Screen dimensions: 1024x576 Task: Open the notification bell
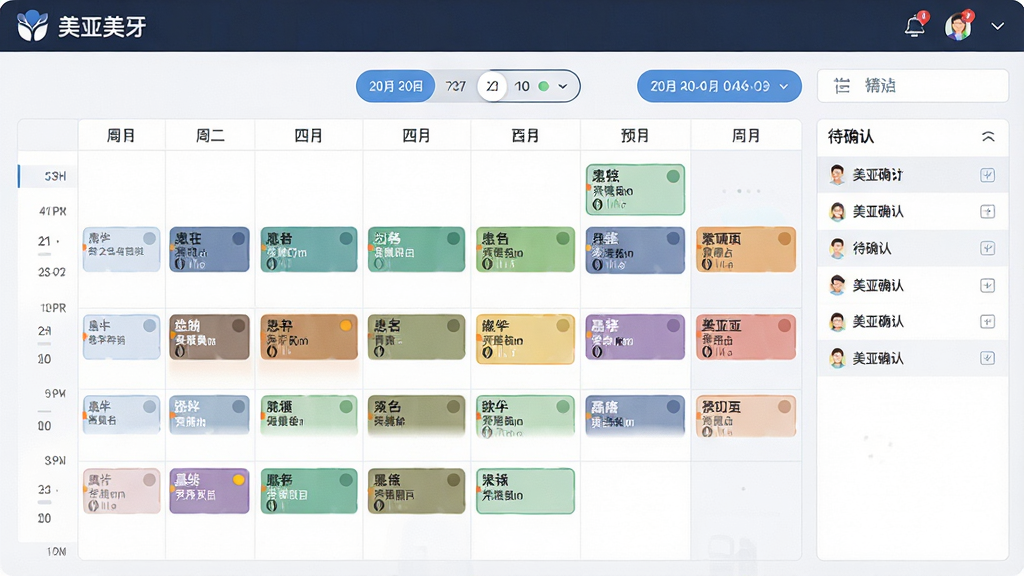click(x=914, y=26)
